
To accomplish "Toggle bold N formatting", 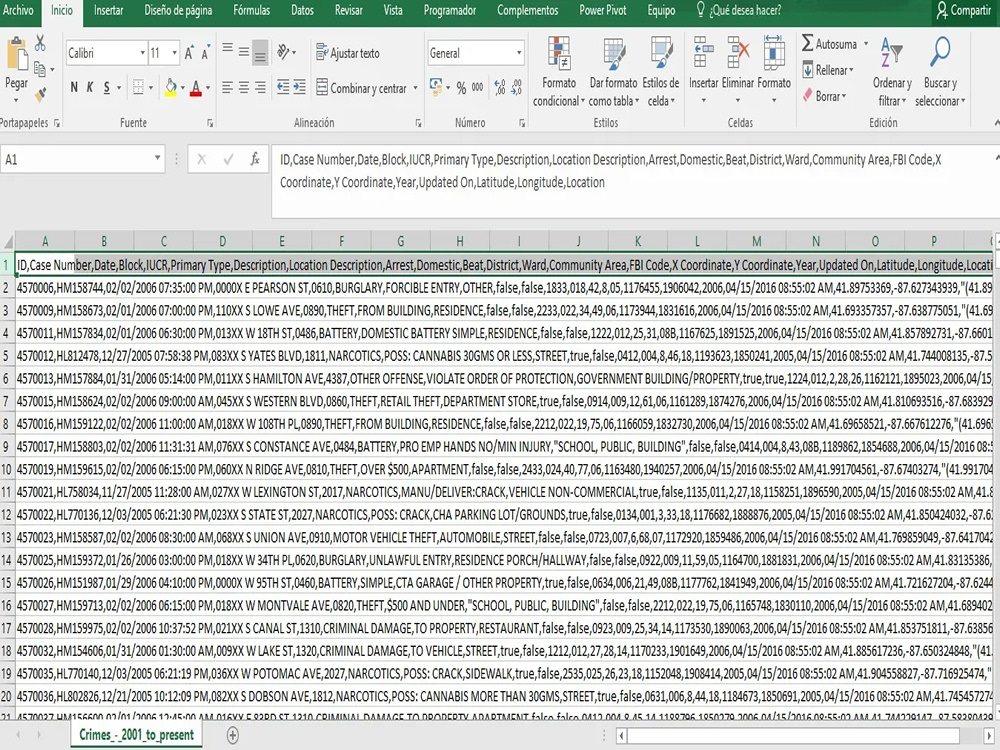I will (x=74, y=87).
